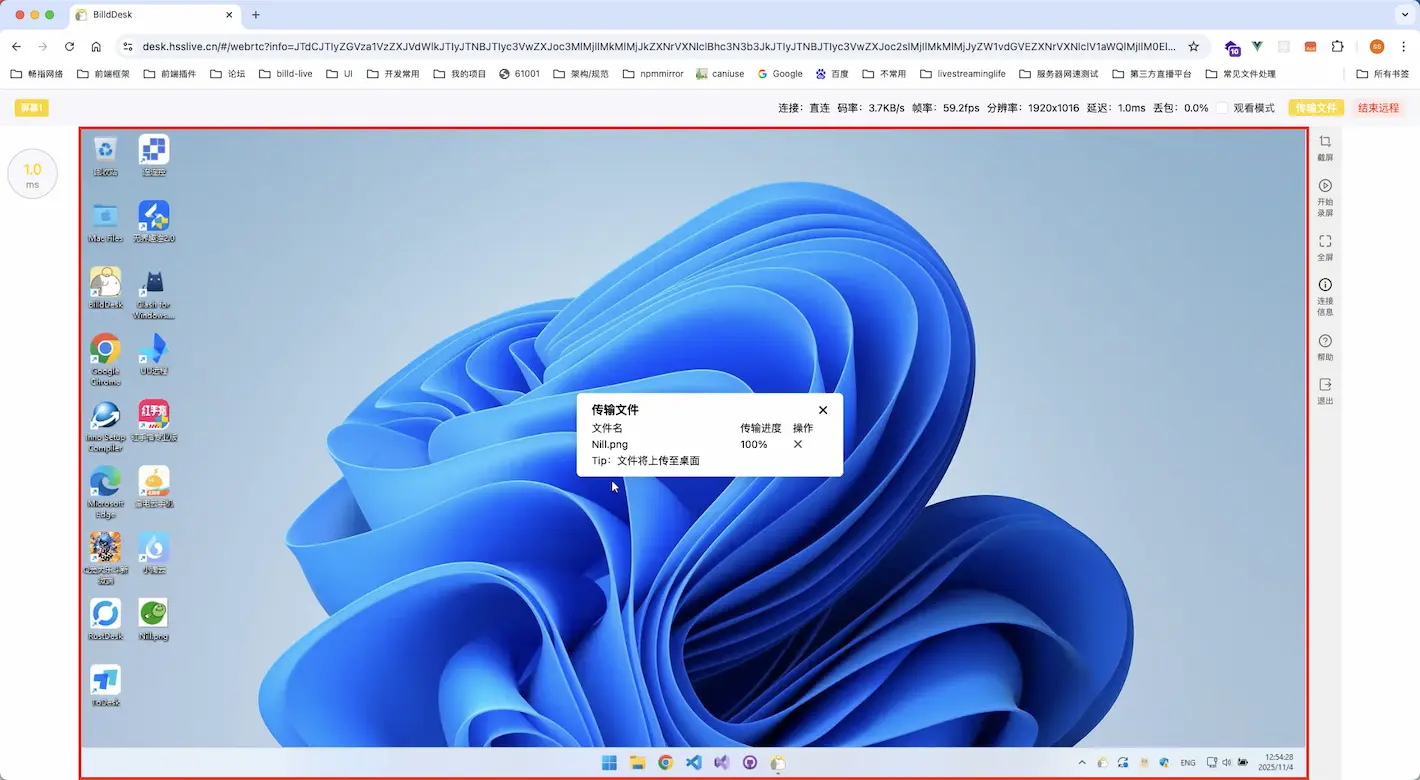The image size is (1420, 780).
Task: Close the 传输文件 dialog
Action: click(823, 410)
